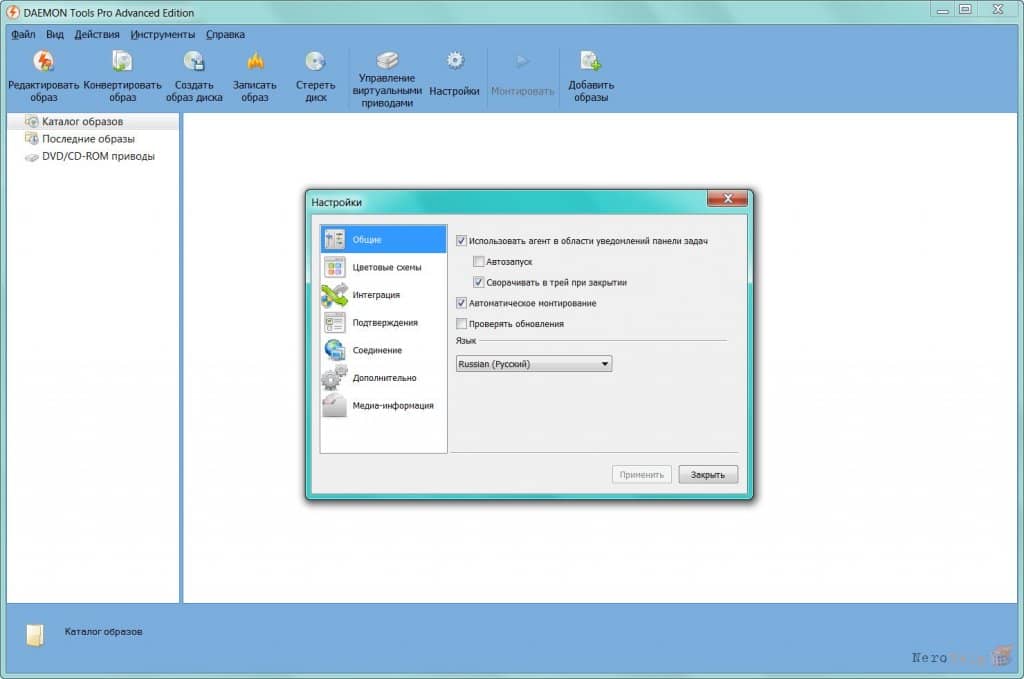Click the Настройки gear icon in toolbar
The width and height of the screenshot is (1024, 679).
pos(455,61)
